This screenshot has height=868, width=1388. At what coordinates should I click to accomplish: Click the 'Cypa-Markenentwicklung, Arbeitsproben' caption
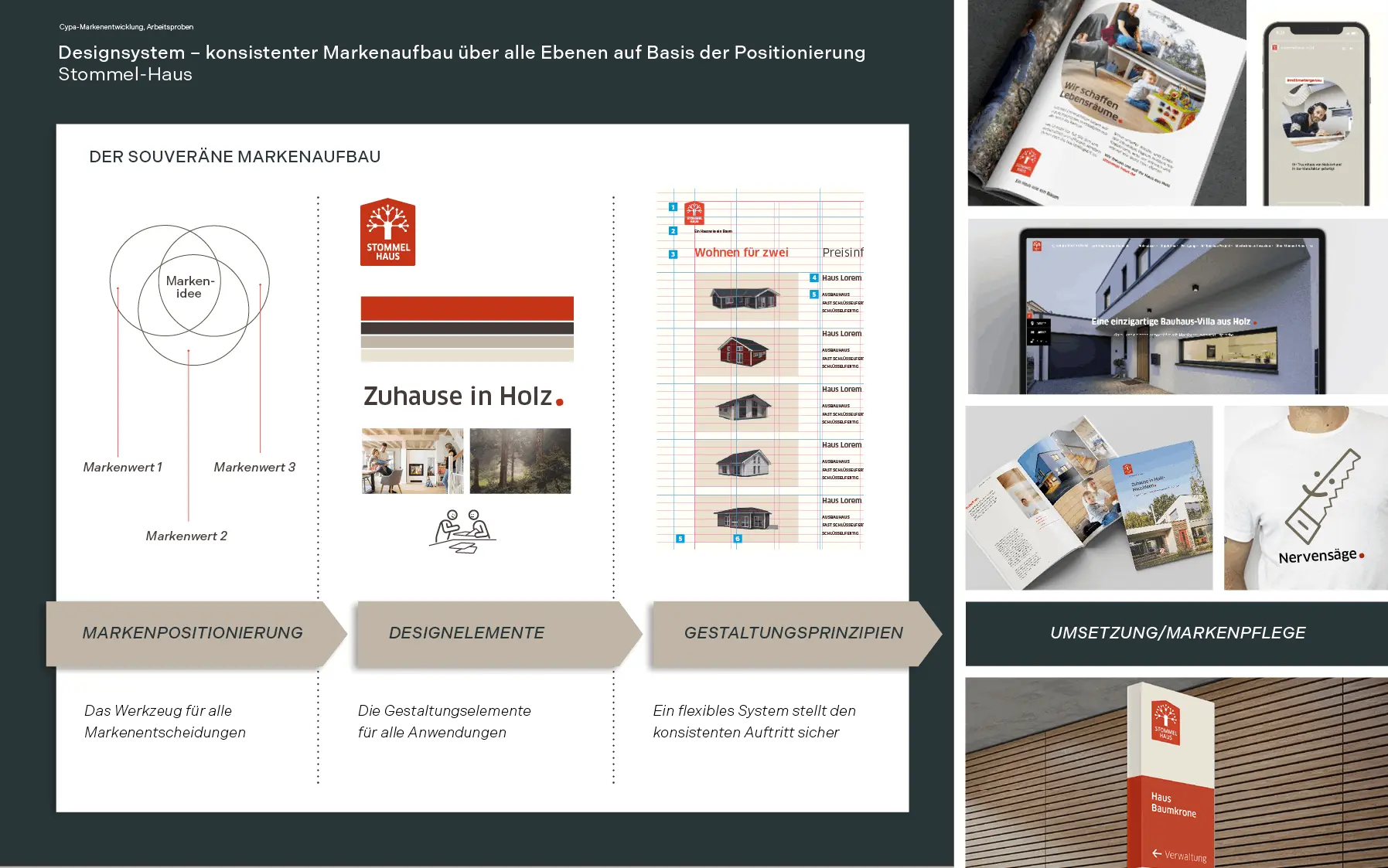pos(126,27)
